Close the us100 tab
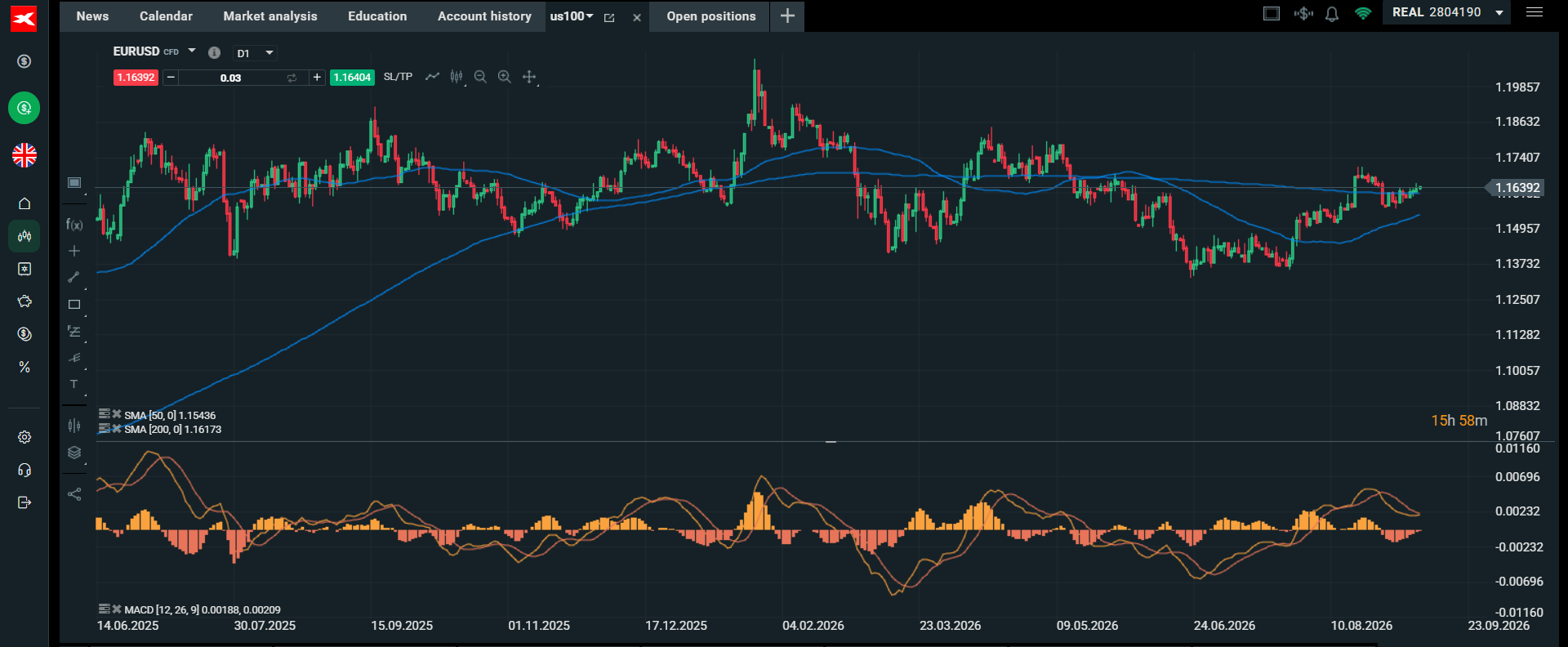The height and width of the screenshot is (647, 1568). coord(637,17)
